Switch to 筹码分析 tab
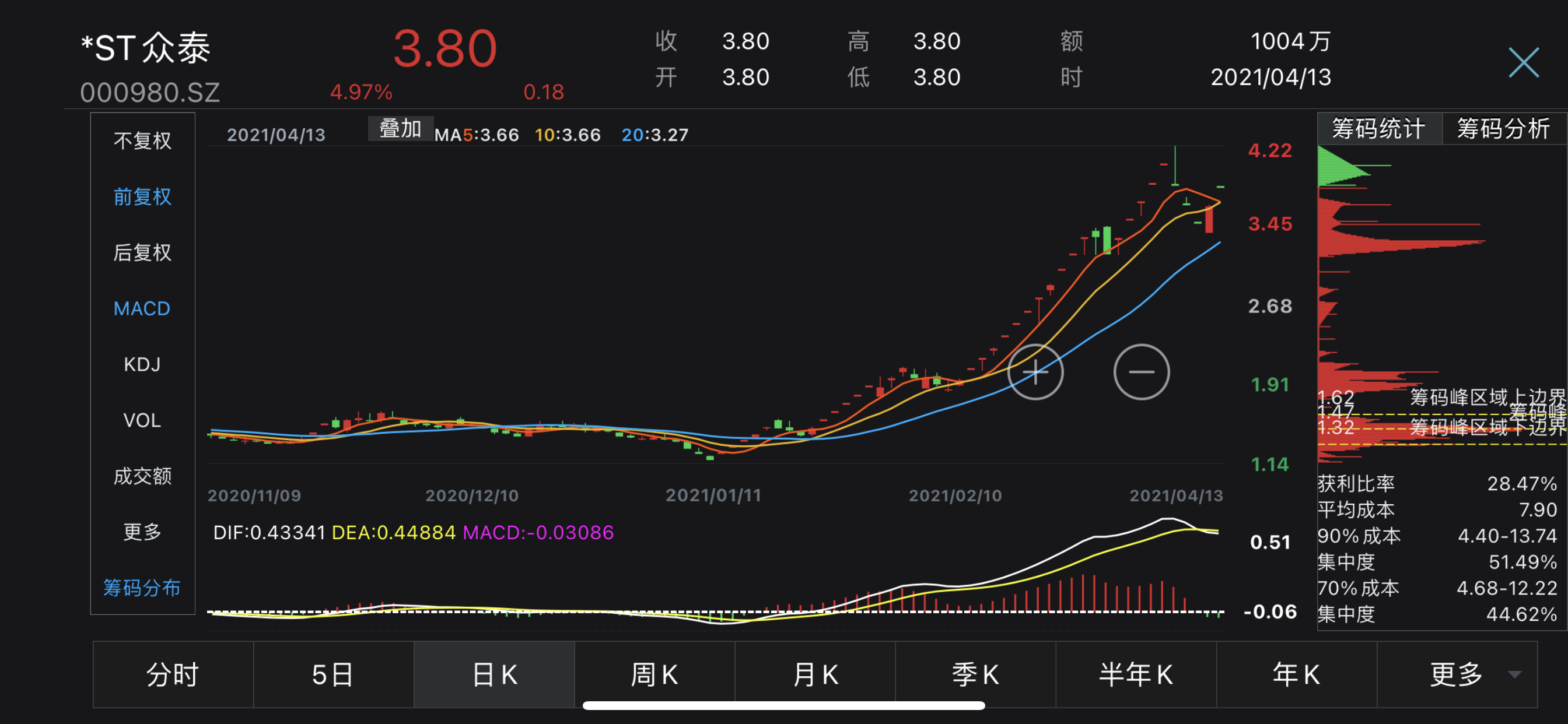1568x724 pixels. pyautogui.click(x=1503, y=129)
